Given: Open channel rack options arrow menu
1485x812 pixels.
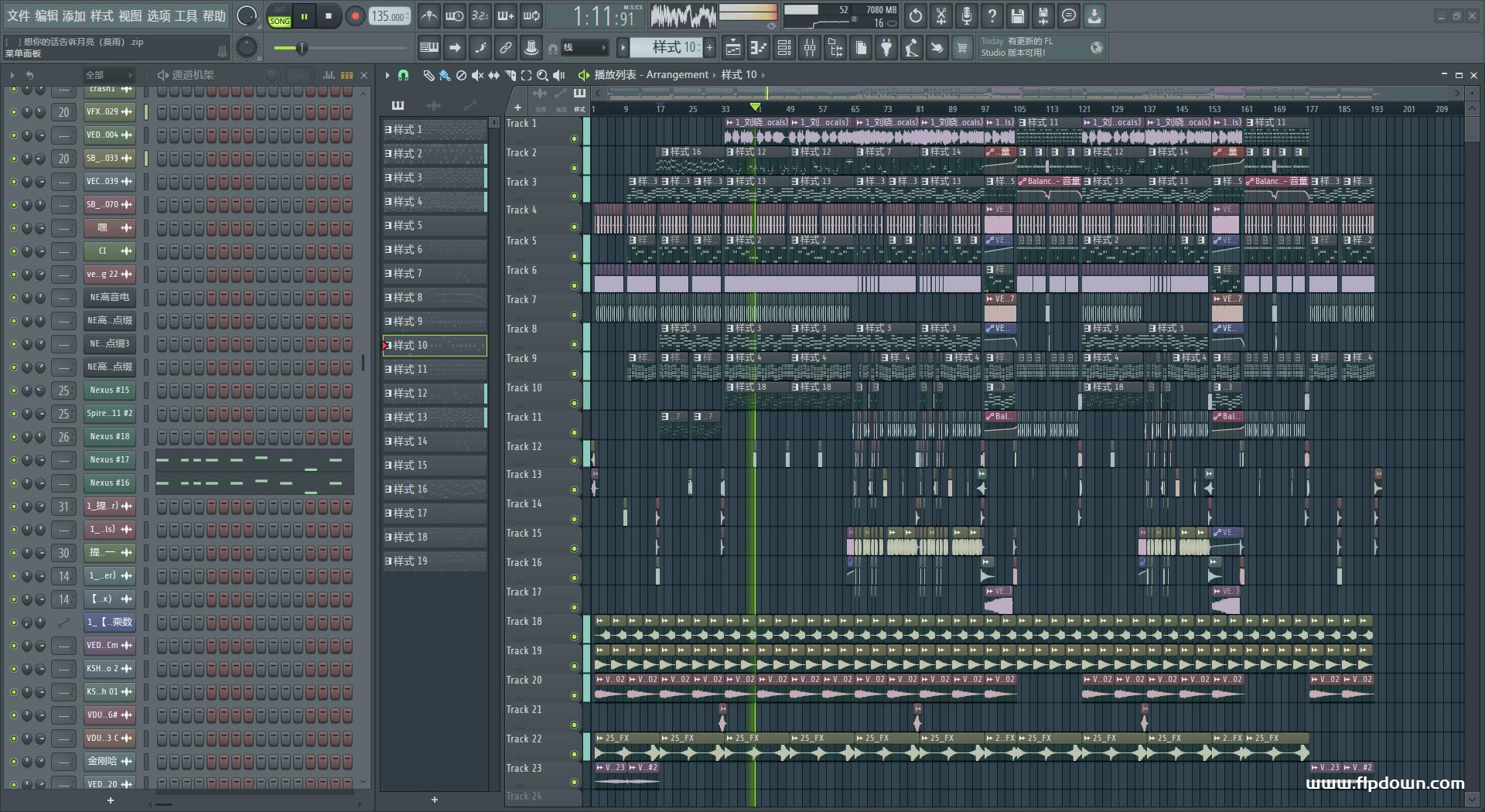Looking at the screenshot, I should coord(12,75).
